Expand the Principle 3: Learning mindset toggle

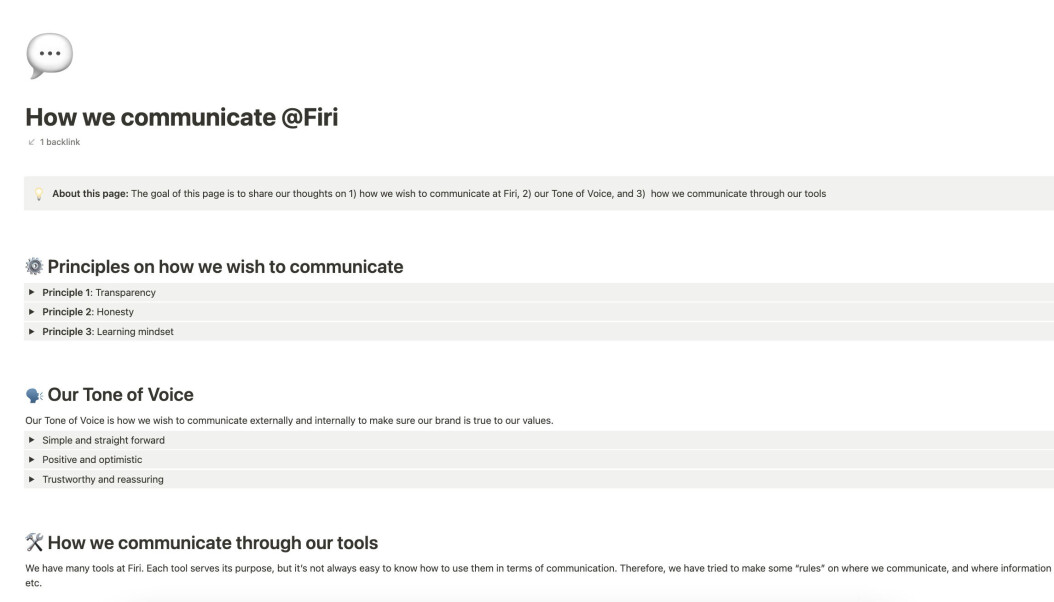(x=32, y=331)
